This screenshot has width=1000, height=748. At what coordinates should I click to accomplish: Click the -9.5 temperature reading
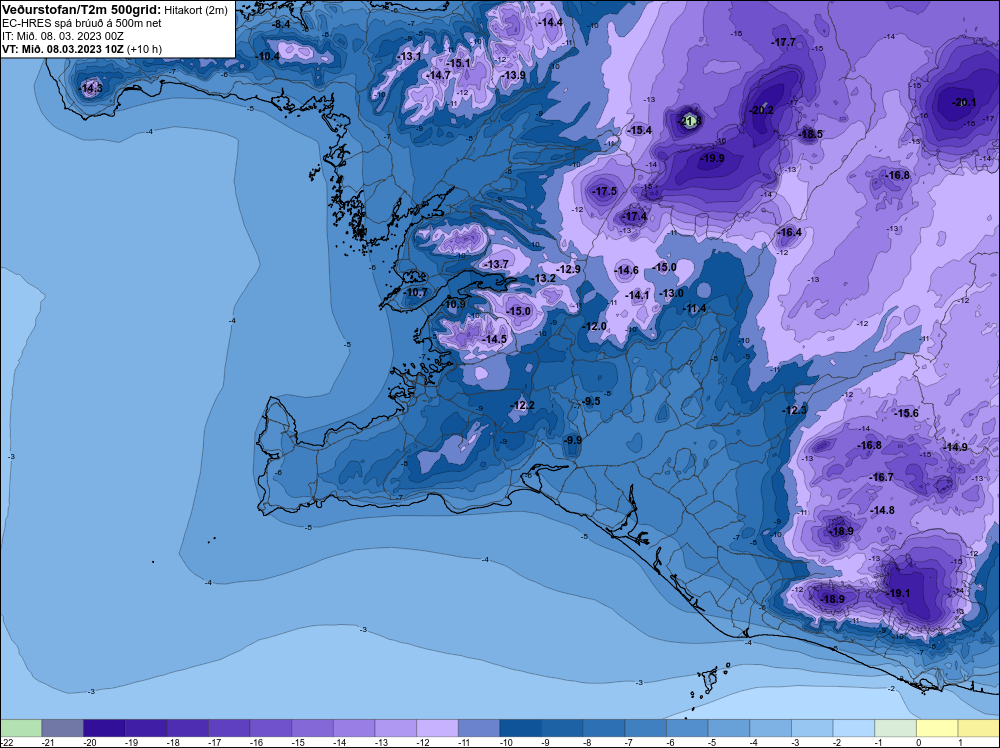click(591, 401)
